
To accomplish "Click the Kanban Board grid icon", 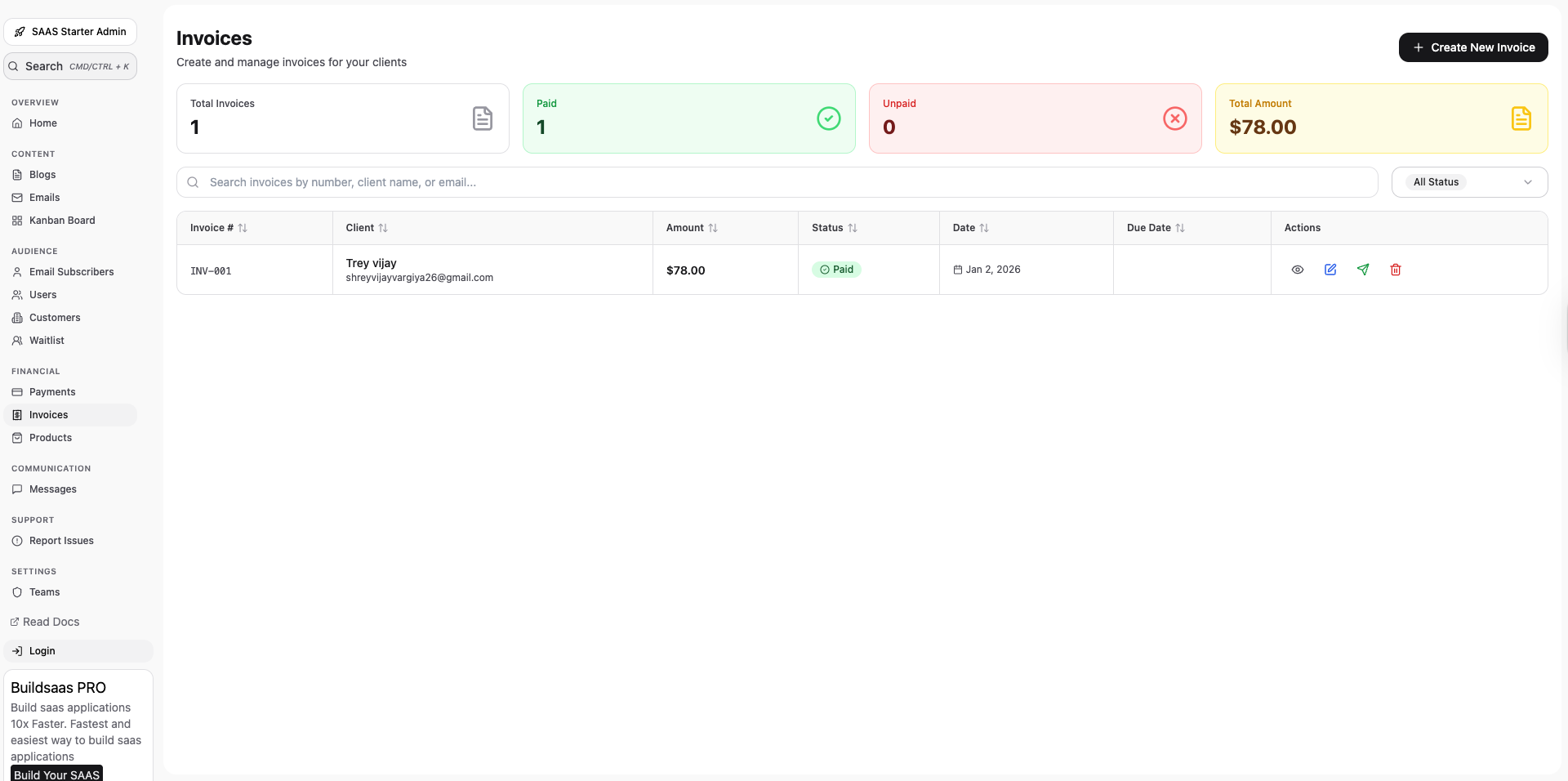I will coord(17,221).
